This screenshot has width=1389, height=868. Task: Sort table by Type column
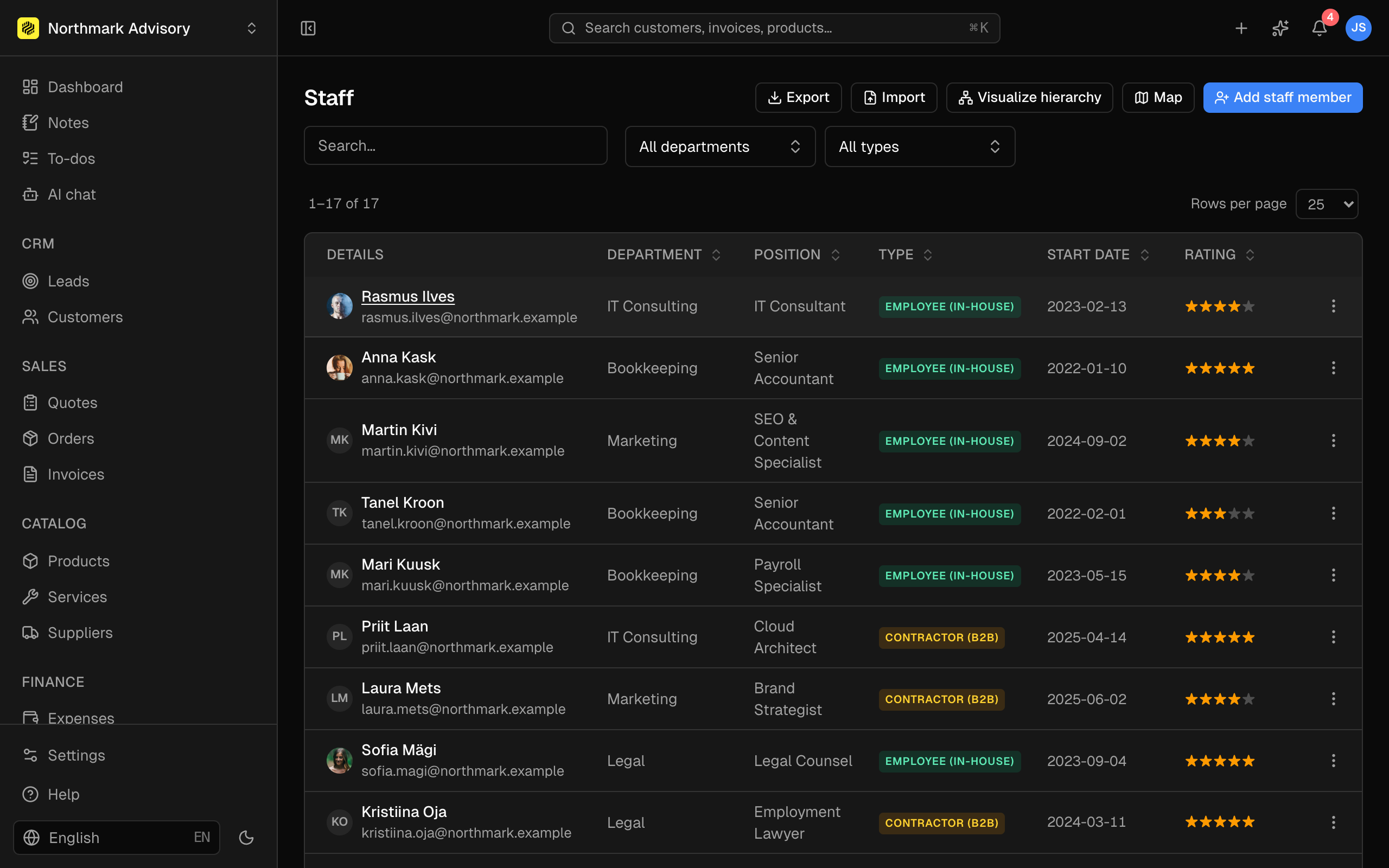[905, 254]
